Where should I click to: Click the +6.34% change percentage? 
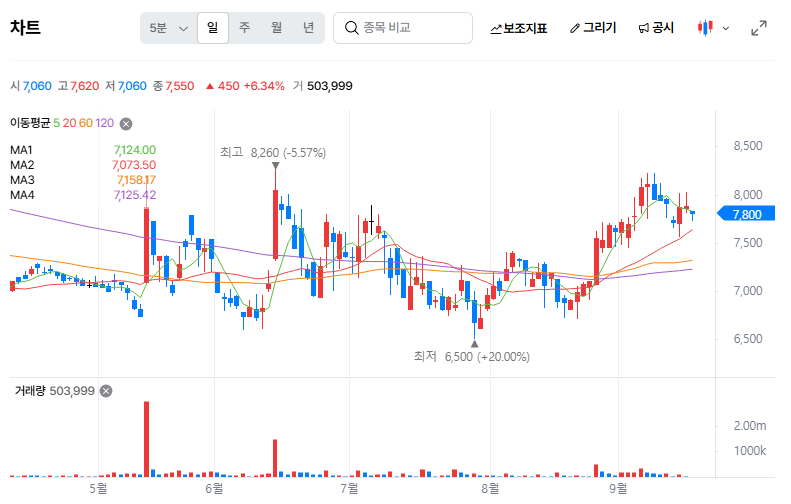(x=264, y=86)
